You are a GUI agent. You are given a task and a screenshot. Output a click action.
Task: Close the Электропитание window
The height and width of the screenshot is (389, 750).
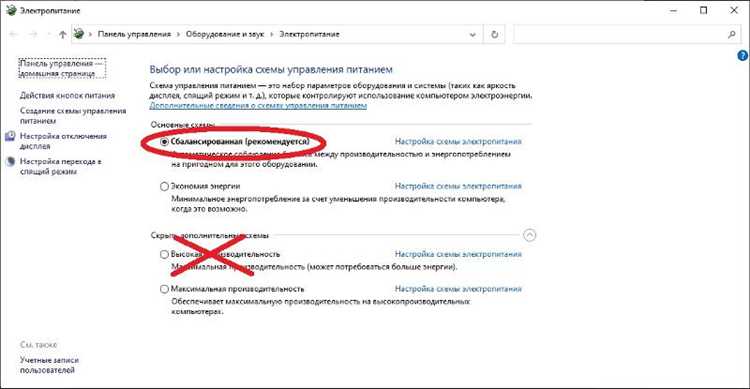coord(734,11)
